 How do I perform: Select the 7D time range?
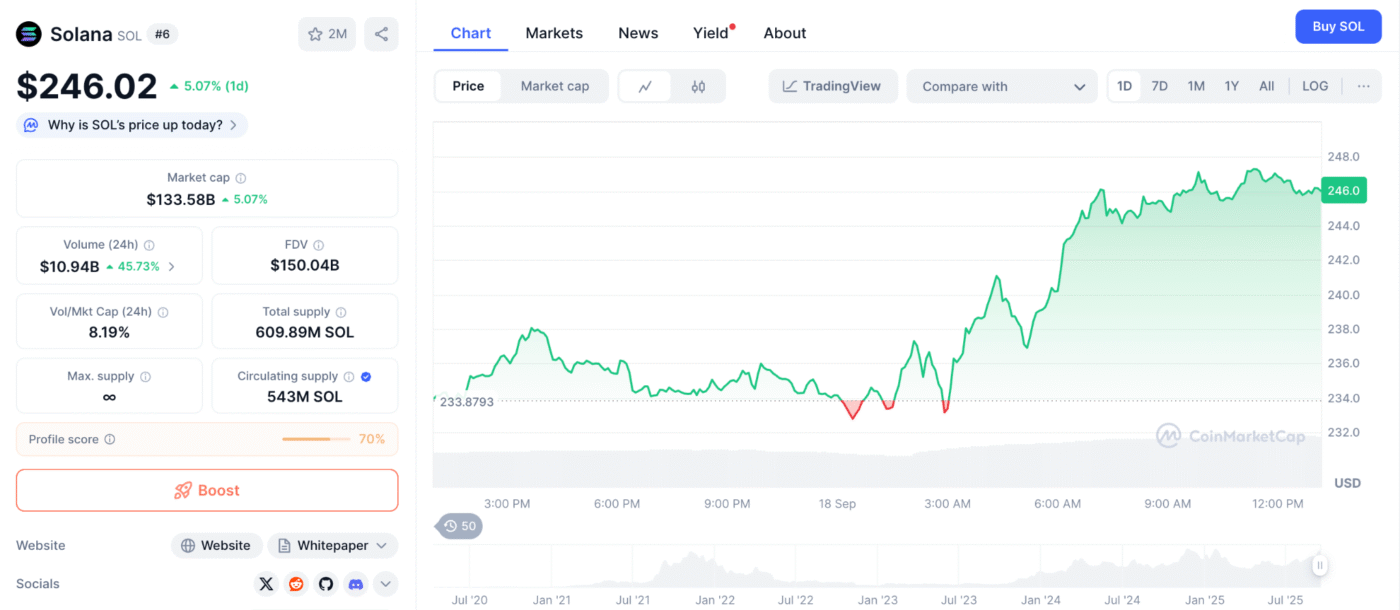pos(1159,86)
